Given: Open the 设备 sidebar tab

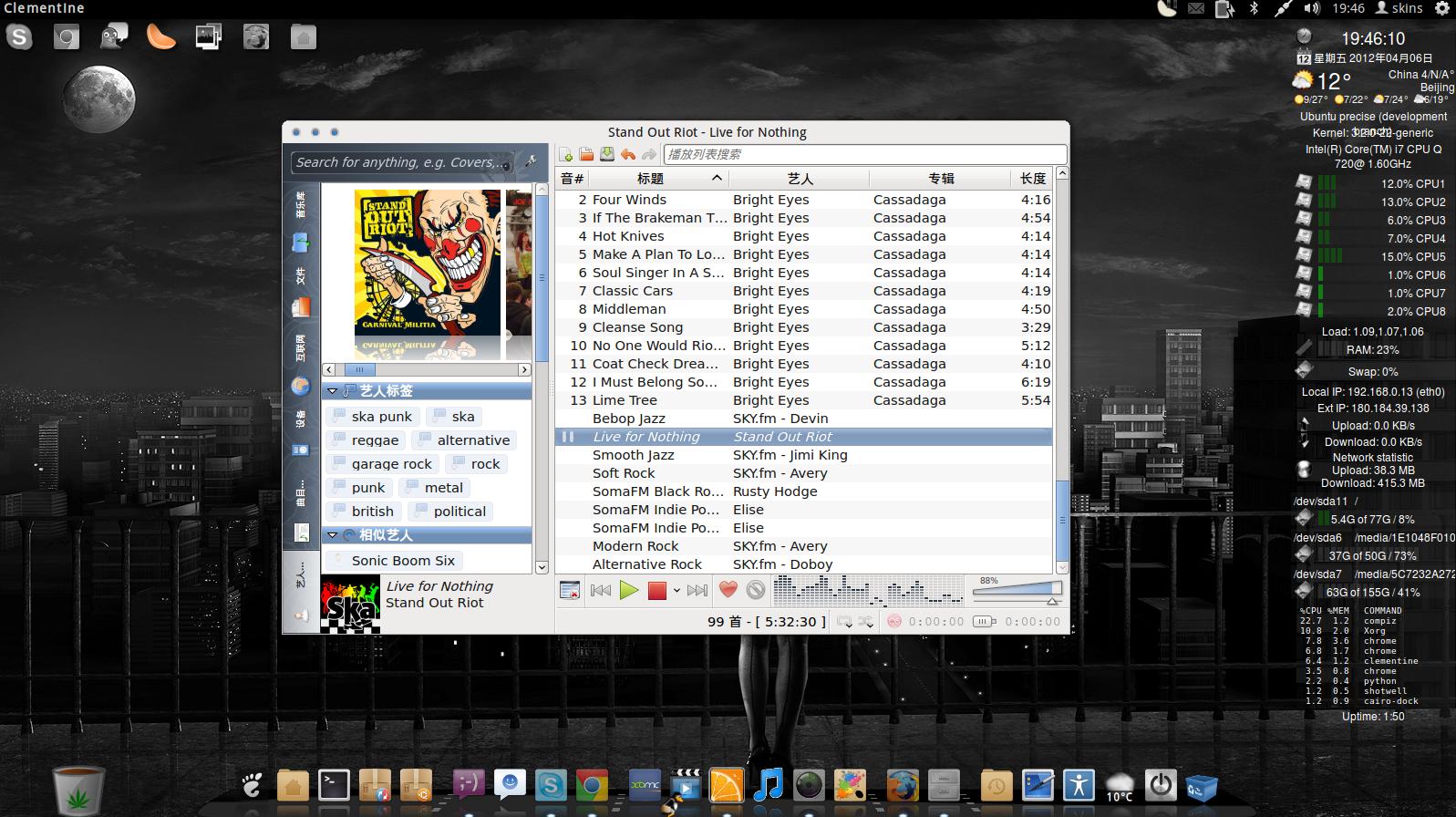Looking at the screenshot, I should tap(300, 433).
